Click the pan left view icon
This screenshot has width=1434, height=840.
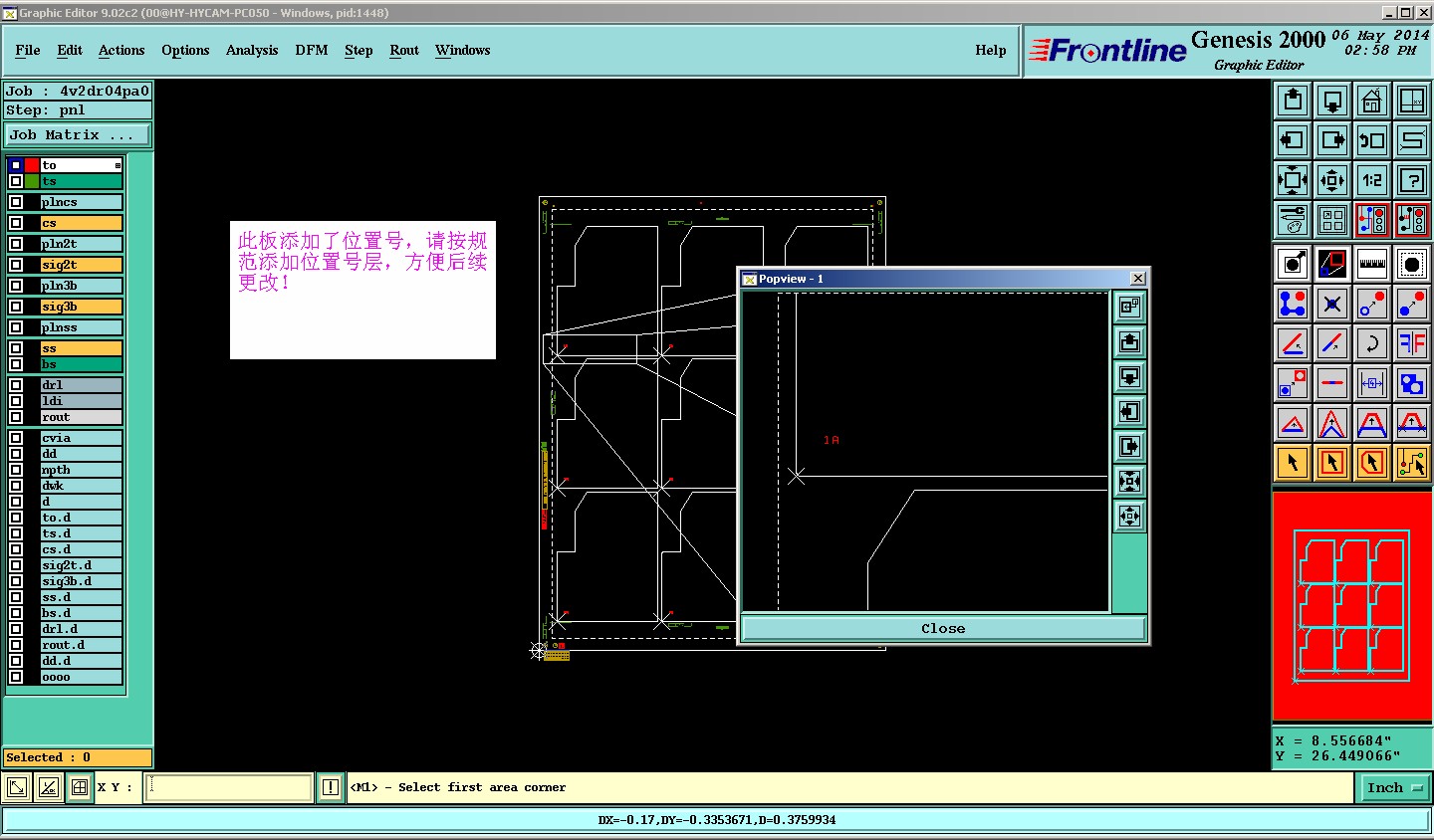pos(1293,140)
